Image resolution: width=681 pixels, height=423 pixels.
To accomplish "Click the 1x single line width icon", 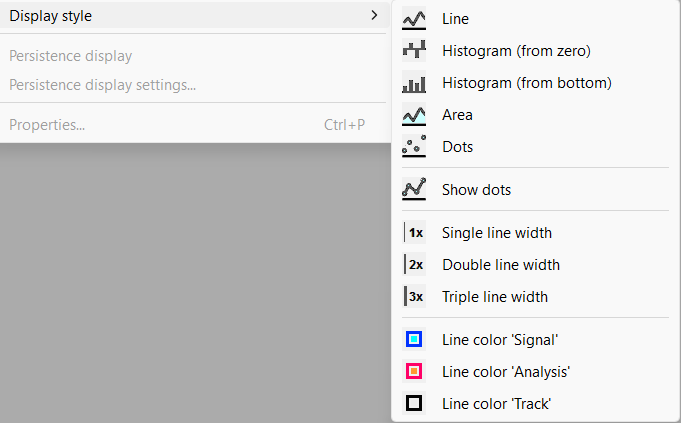I will coord(414,233).
